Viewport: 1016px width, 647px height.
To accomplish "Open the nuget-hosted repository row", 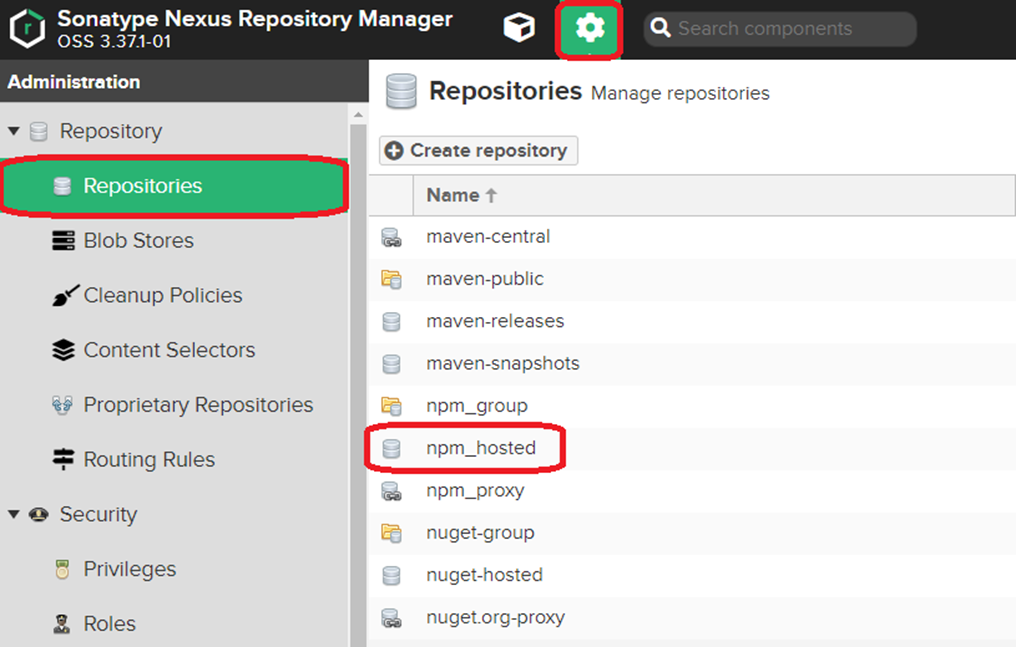I will click(692, 575).
